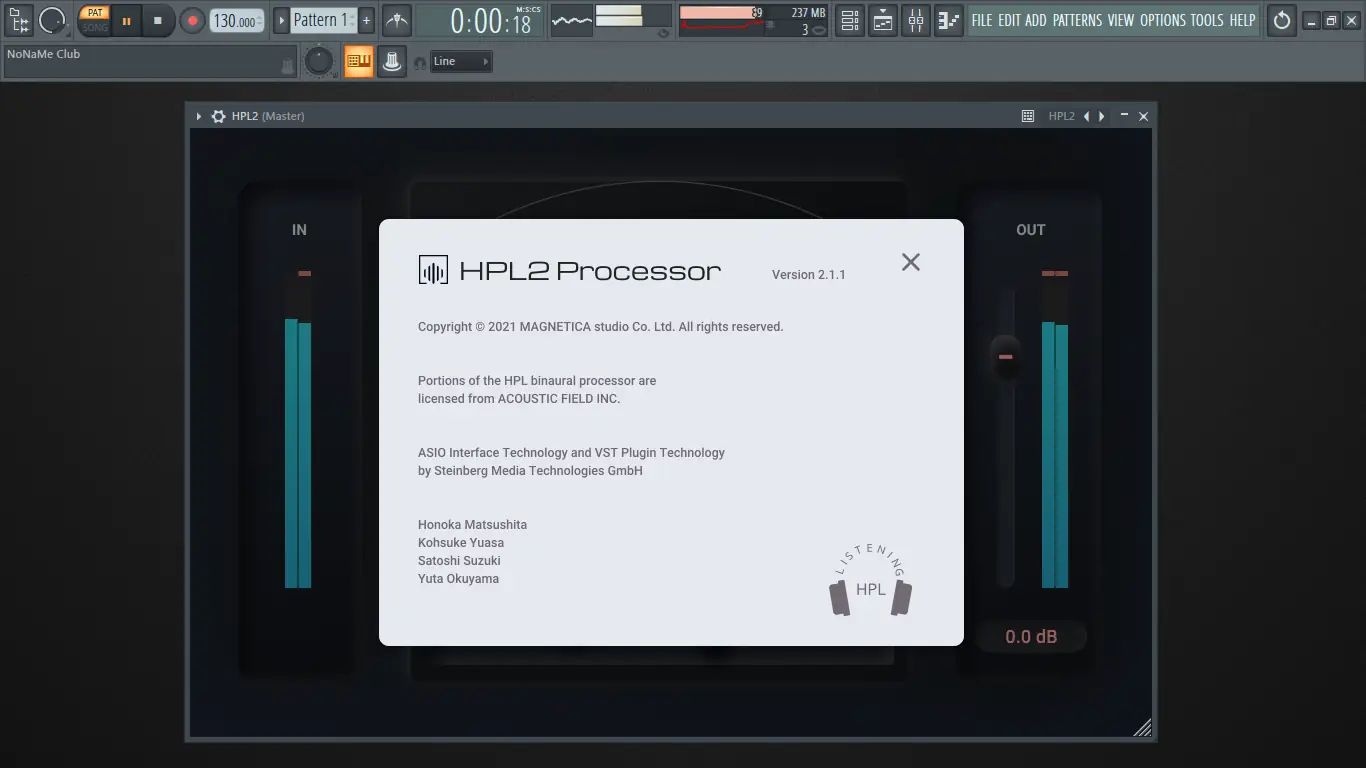
Task: Open the EDIT menu
Action: coord(1009,20)
